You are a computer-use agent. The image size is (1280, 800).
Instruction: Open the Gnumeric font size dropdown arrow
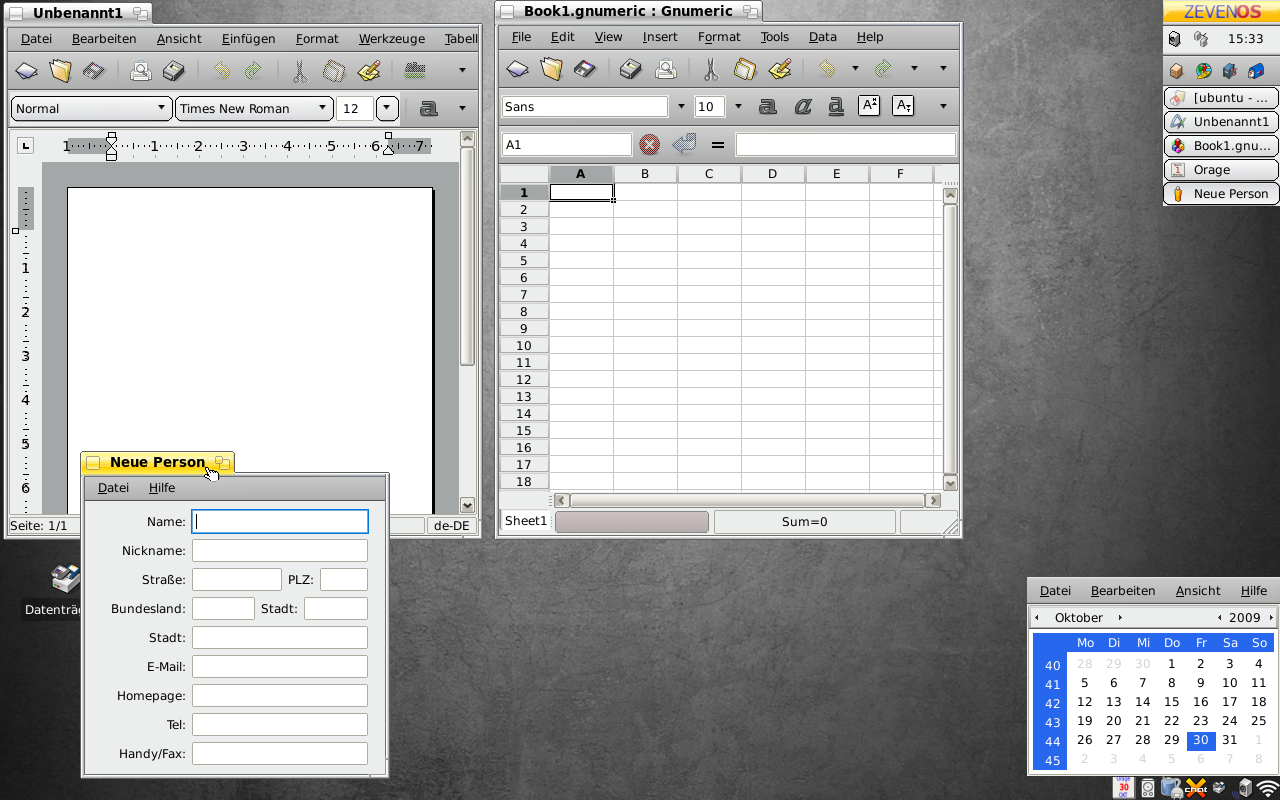739,107
